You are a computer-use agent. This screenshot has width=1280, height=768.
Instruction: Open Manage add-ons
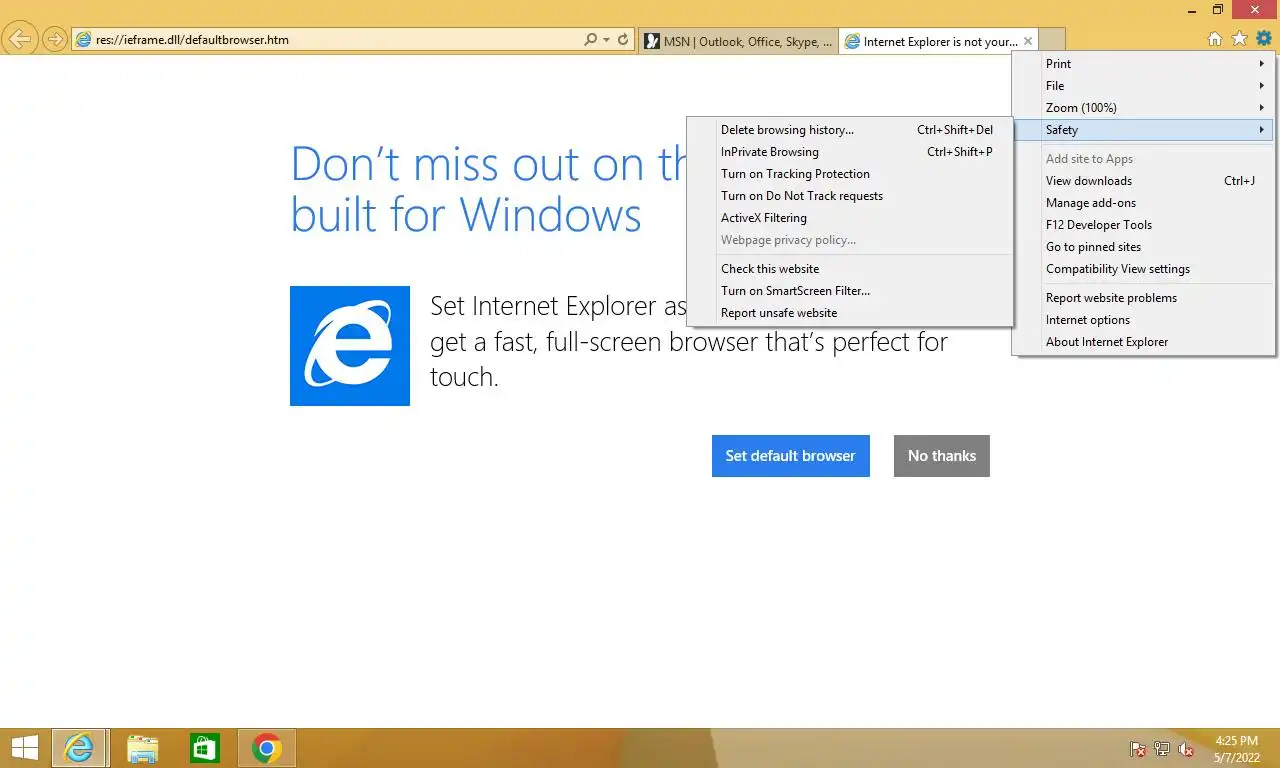(1144, 202)
